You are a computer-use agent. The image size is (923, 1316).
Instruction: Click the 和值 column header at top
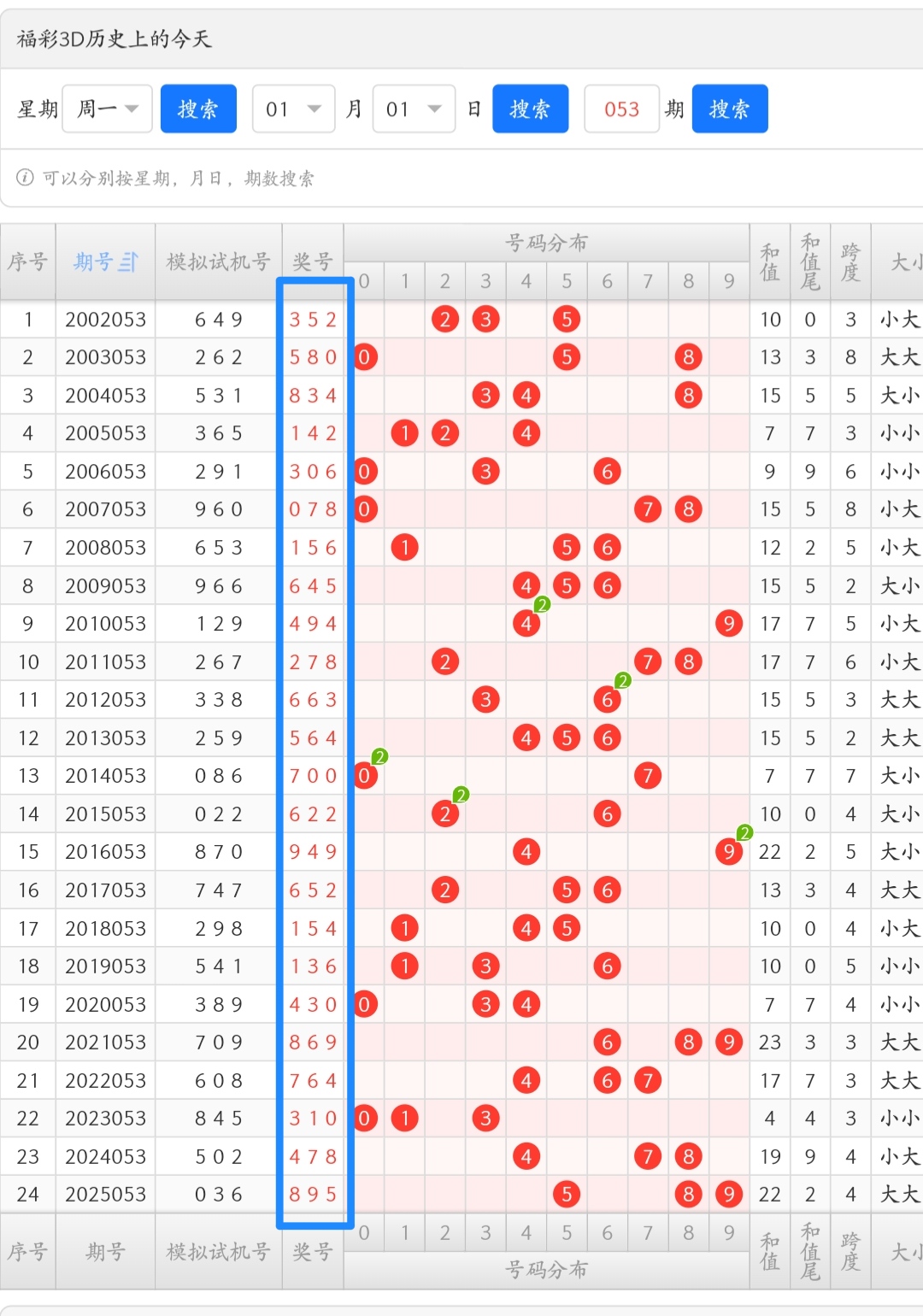click(770, 262)
